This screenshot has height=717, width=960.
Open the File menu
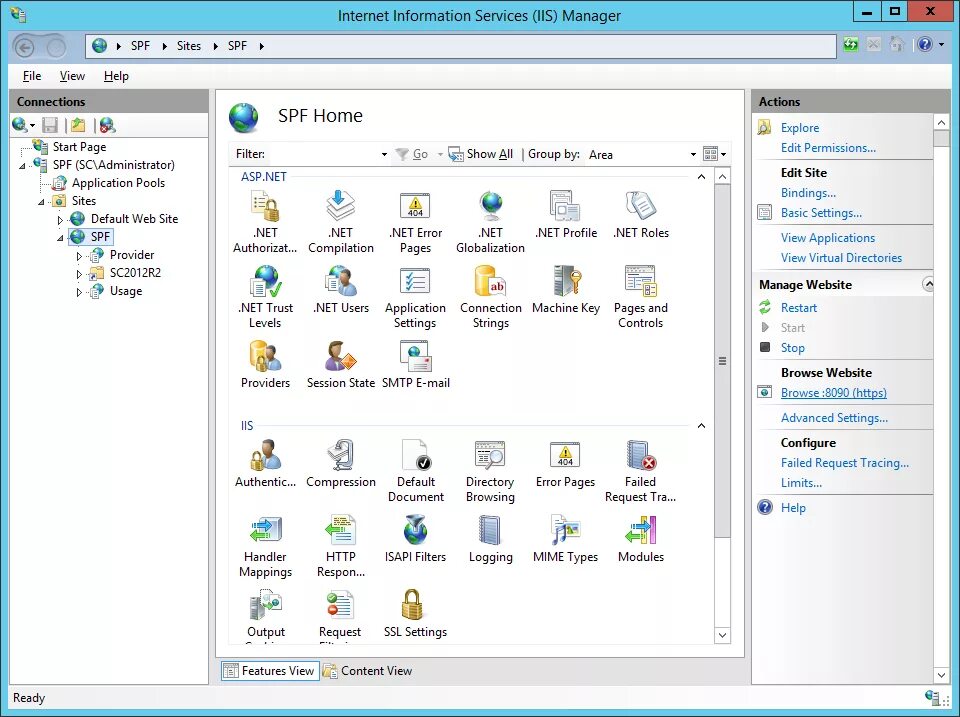[32, 76]
